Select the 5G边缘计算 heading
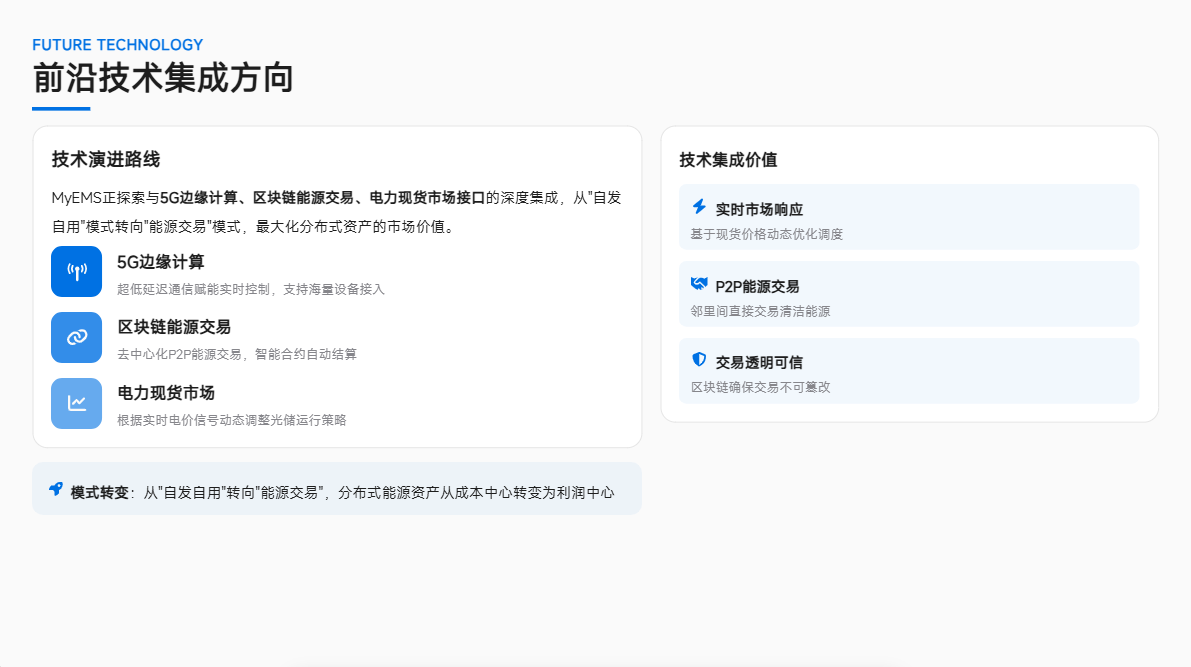Viewport: 1191px width, 667px height. pos(161,262)
